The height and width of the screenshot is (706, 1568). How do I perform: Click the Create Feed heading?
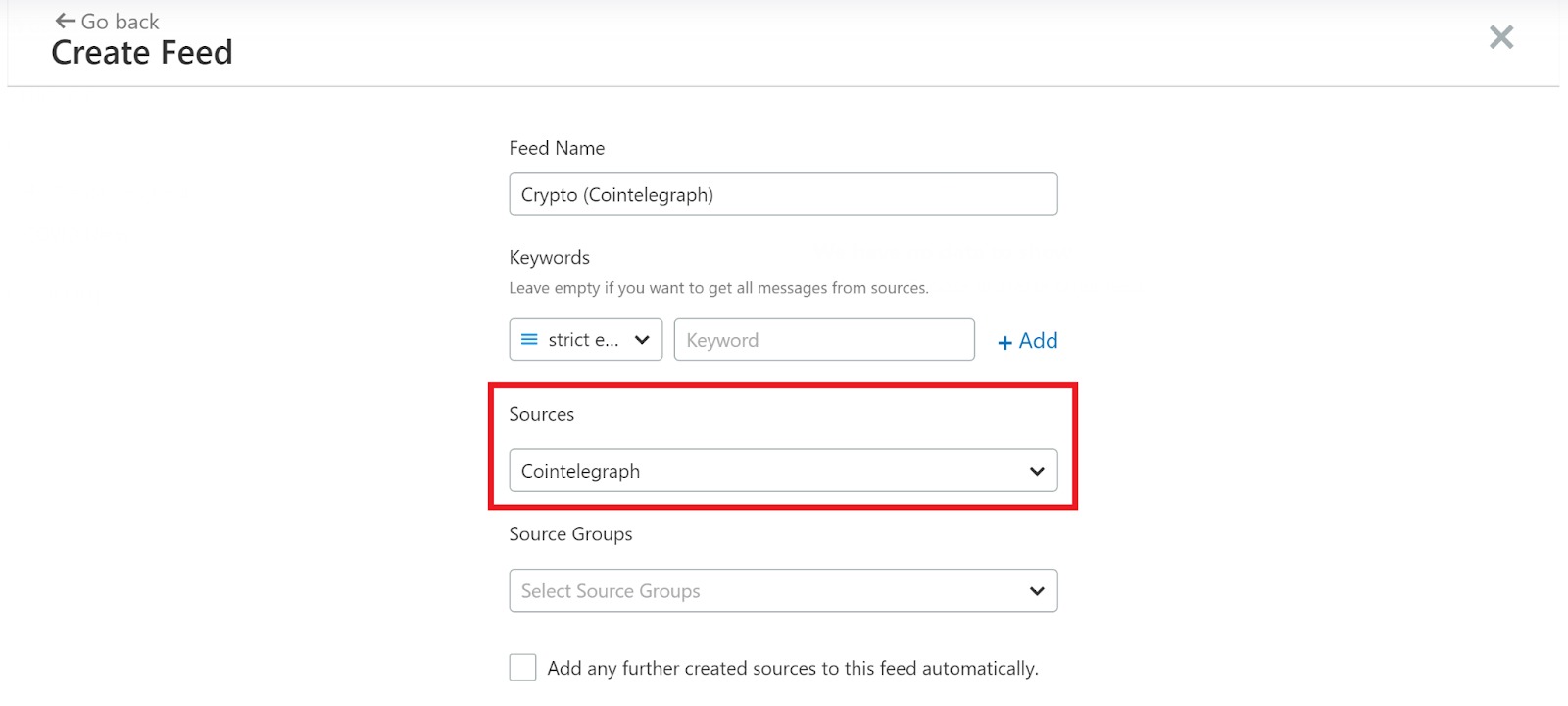coord(142,53)
